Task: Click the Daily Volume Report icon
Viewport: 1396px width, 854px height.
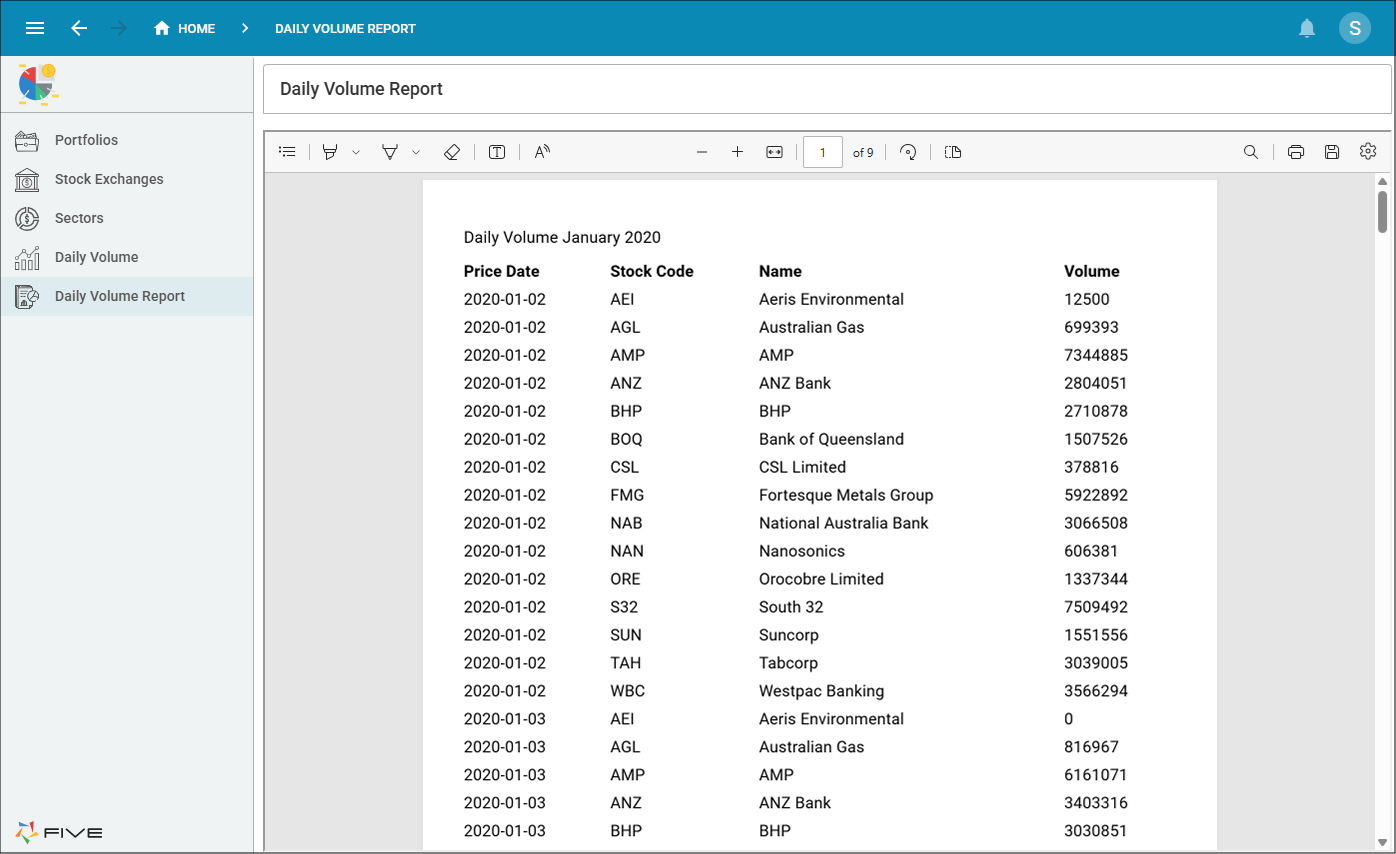Action: (x=27, y=296)
